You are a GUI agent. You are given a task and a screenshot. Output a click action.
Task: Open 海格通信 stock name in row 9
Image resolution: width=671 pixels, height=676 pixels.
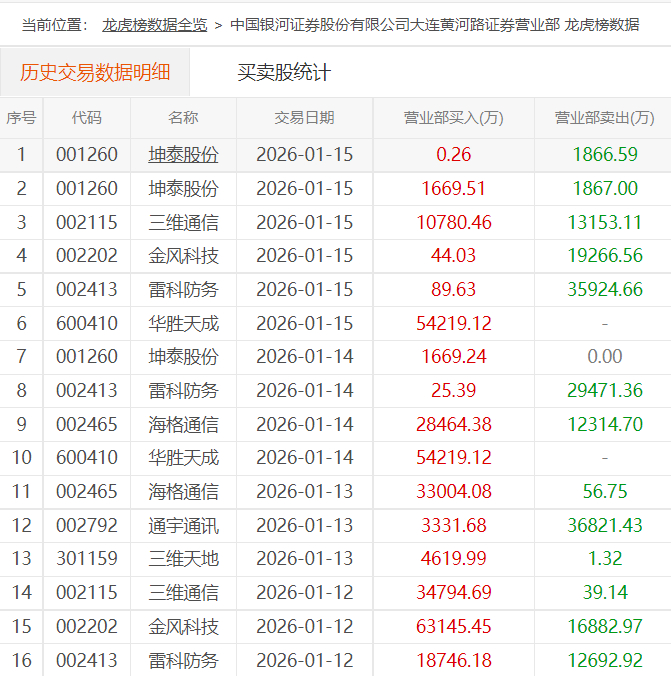point(183,424)
